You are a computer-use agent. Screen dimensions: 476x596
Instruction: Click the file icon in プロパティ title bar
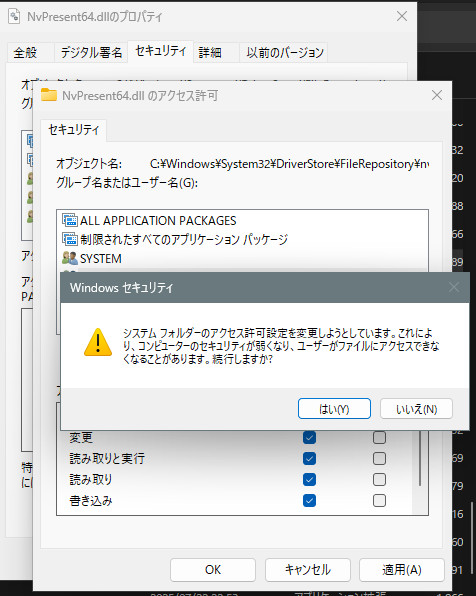(x=14, y=17)
